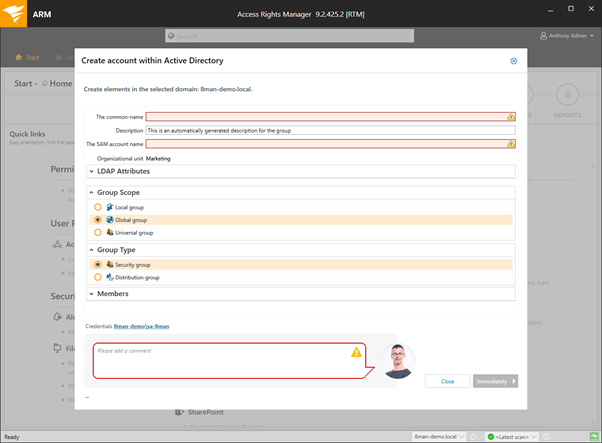602x443 pixels.
Task: Select the Universal group radio button
Action: [98, 233]
